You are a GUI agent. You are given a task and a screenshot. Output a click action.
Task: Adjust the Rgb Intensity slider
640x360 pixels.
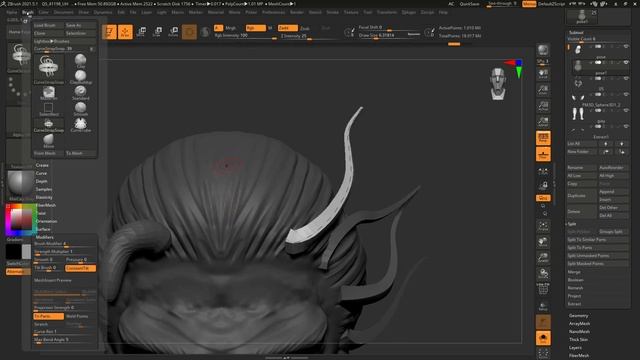[246, 36]
